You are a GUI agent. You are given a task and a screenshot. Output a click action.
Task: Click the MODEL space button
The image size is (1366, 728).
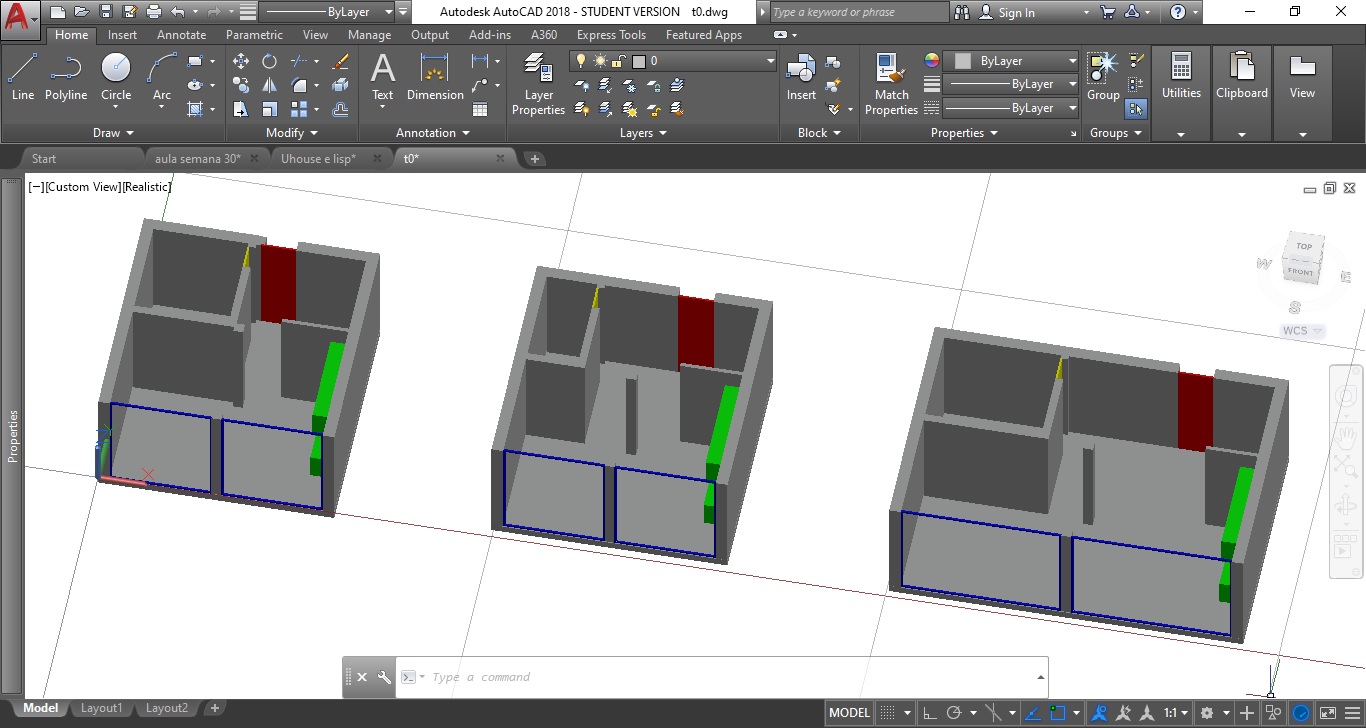[849, 713]
